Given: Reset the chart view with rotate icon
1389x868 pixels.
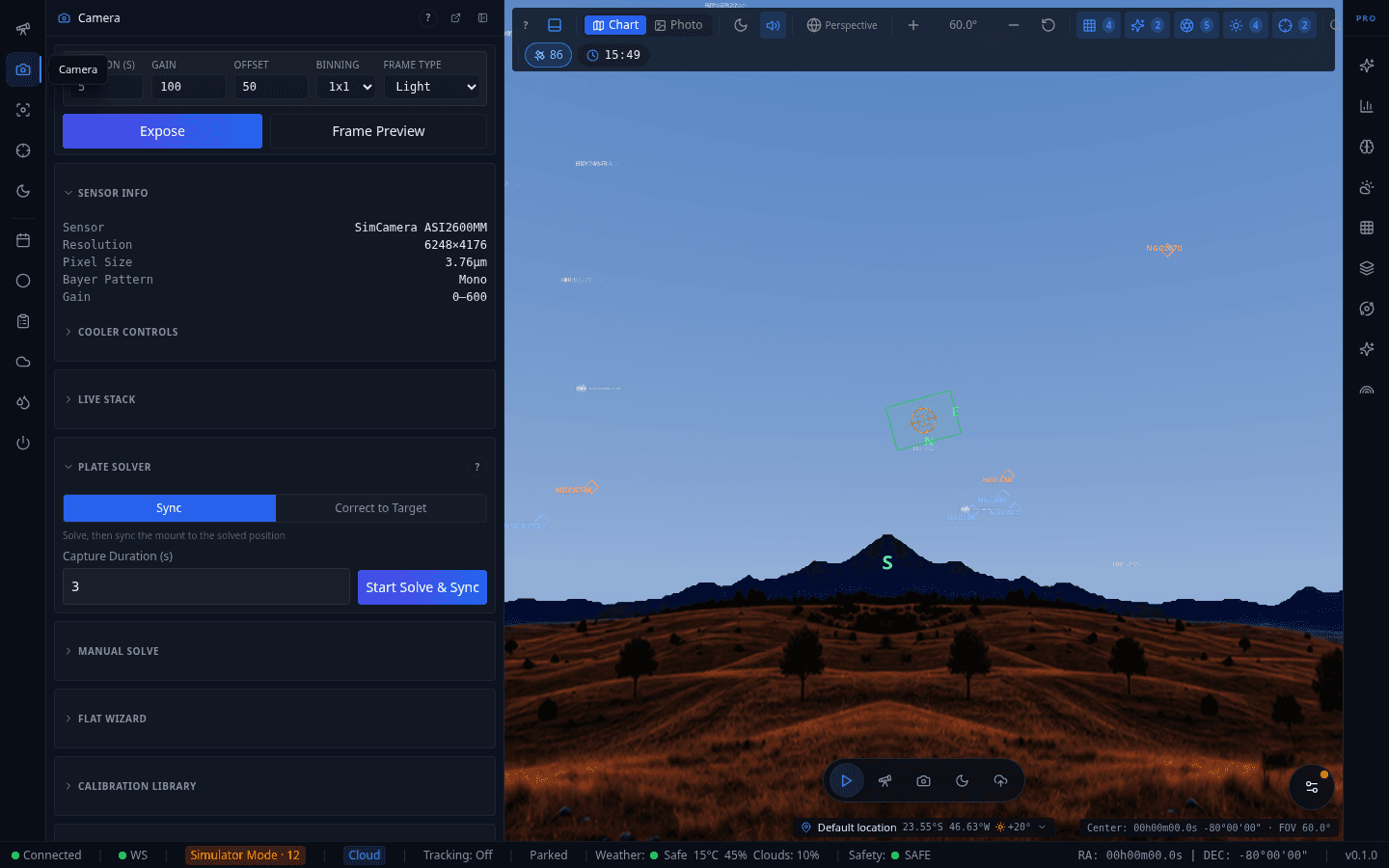Looking at the screenshot, I should pos(1049,25).
